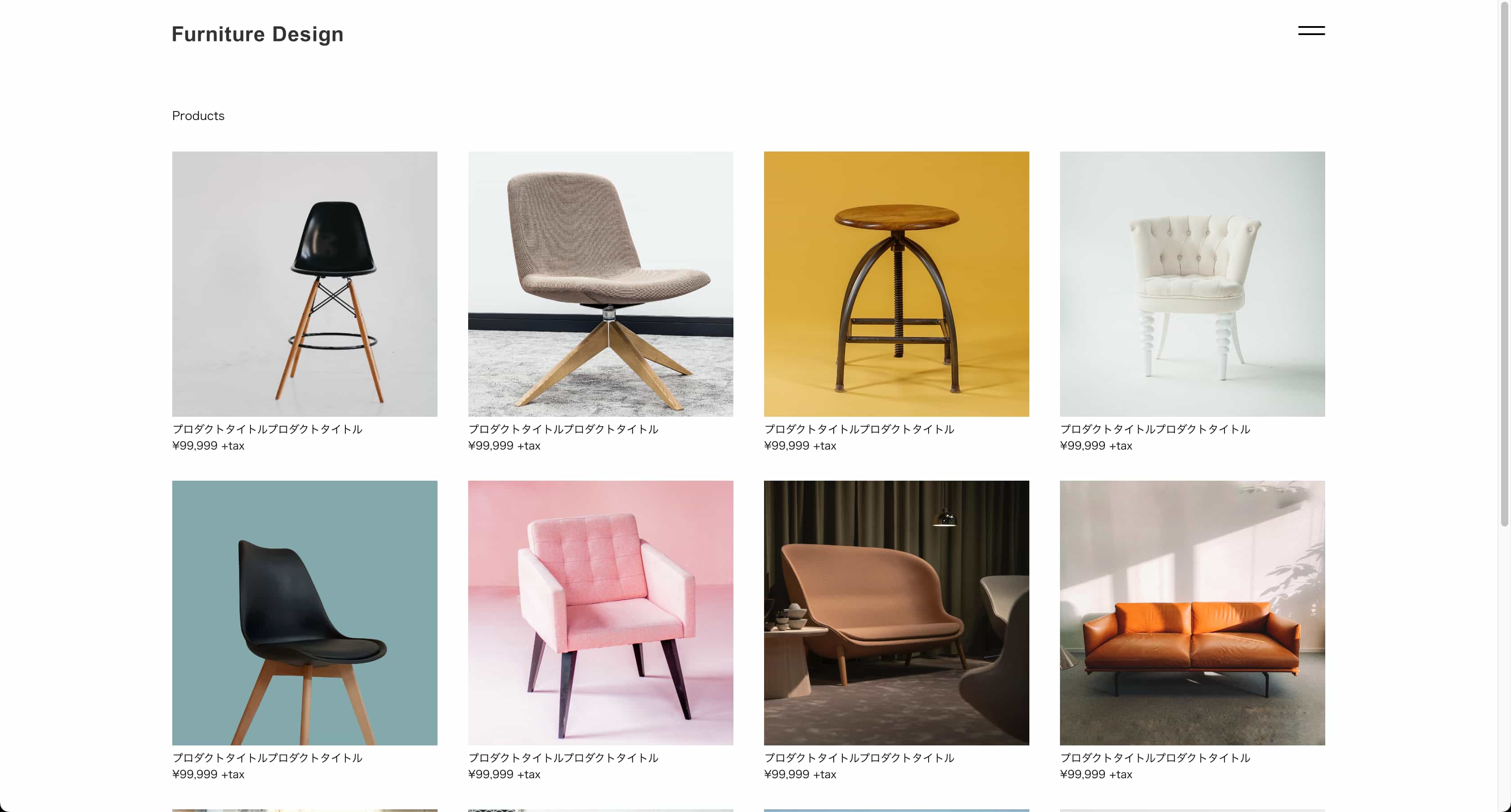
Task: Click the title under the yellow stool photo
Action: 859,429
